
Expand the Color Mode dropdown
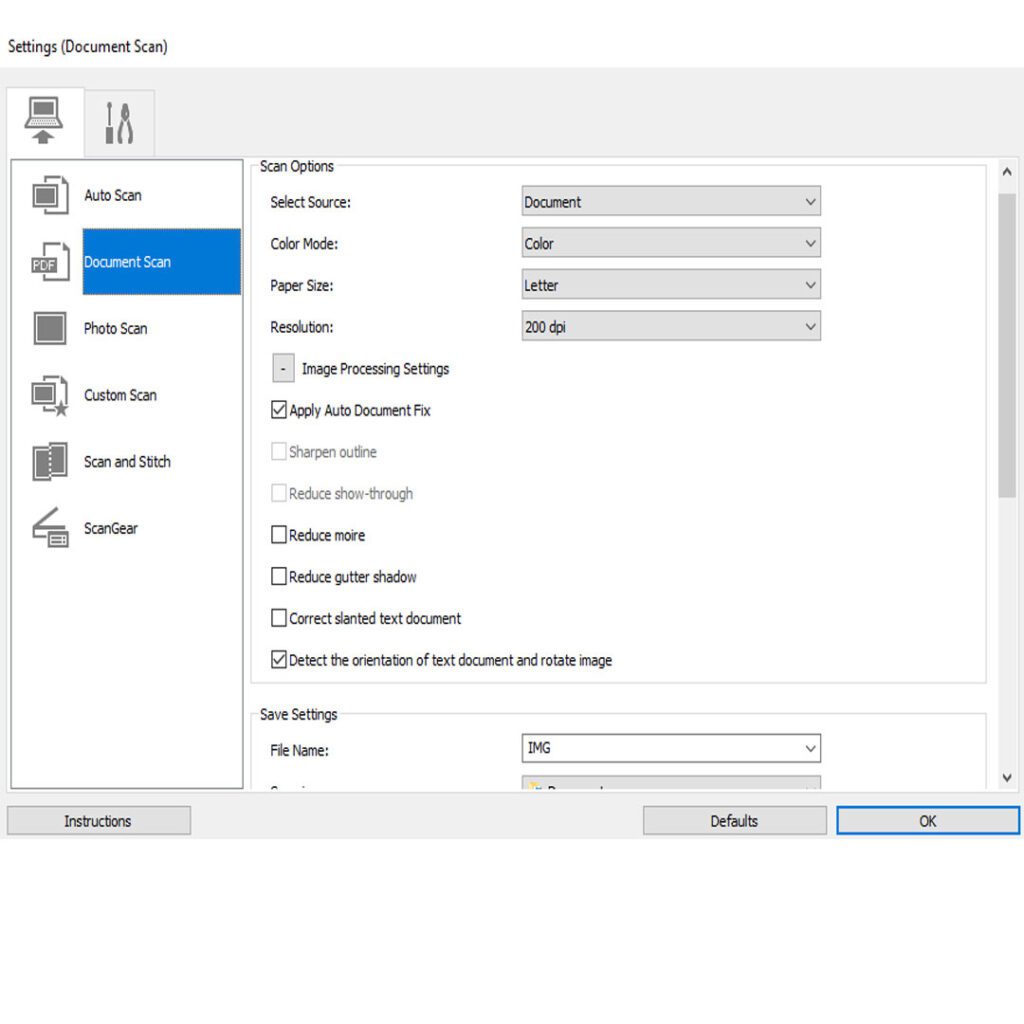tap(670, 243)
